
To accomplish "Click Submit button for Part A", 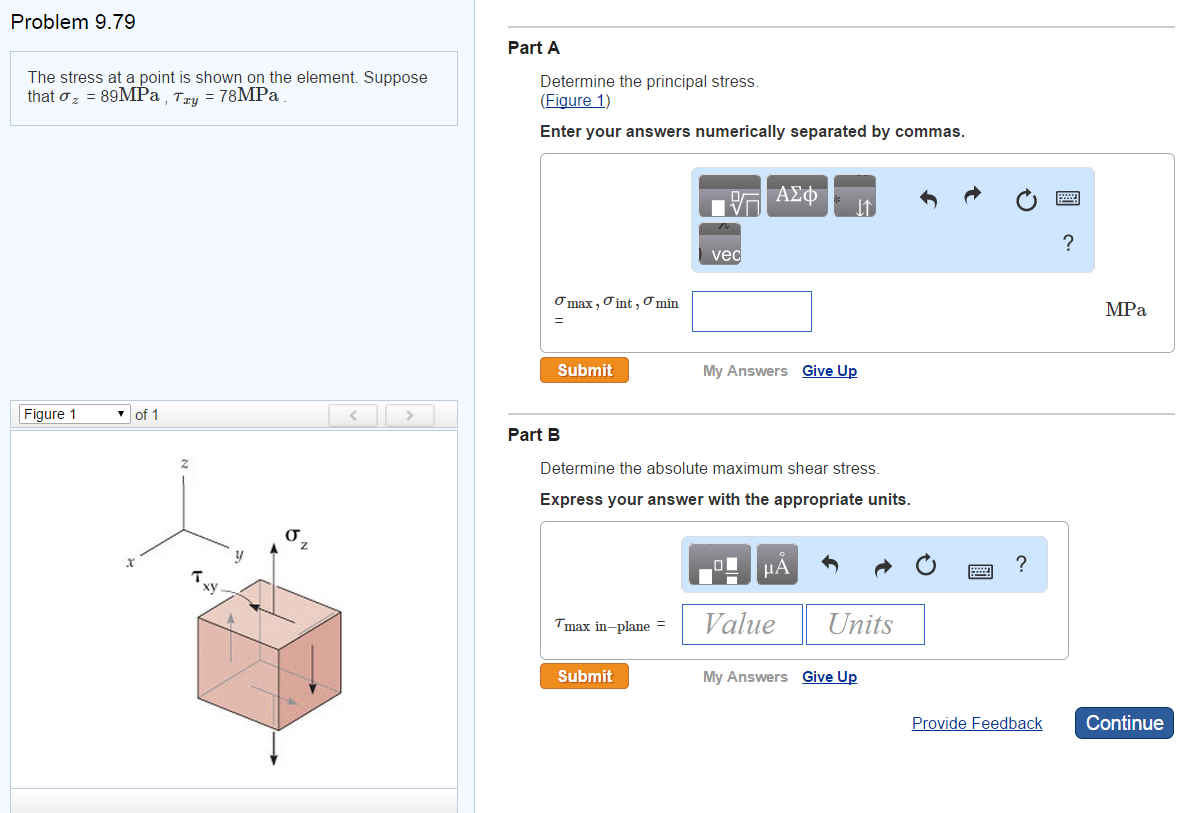I will pos(584,370).
